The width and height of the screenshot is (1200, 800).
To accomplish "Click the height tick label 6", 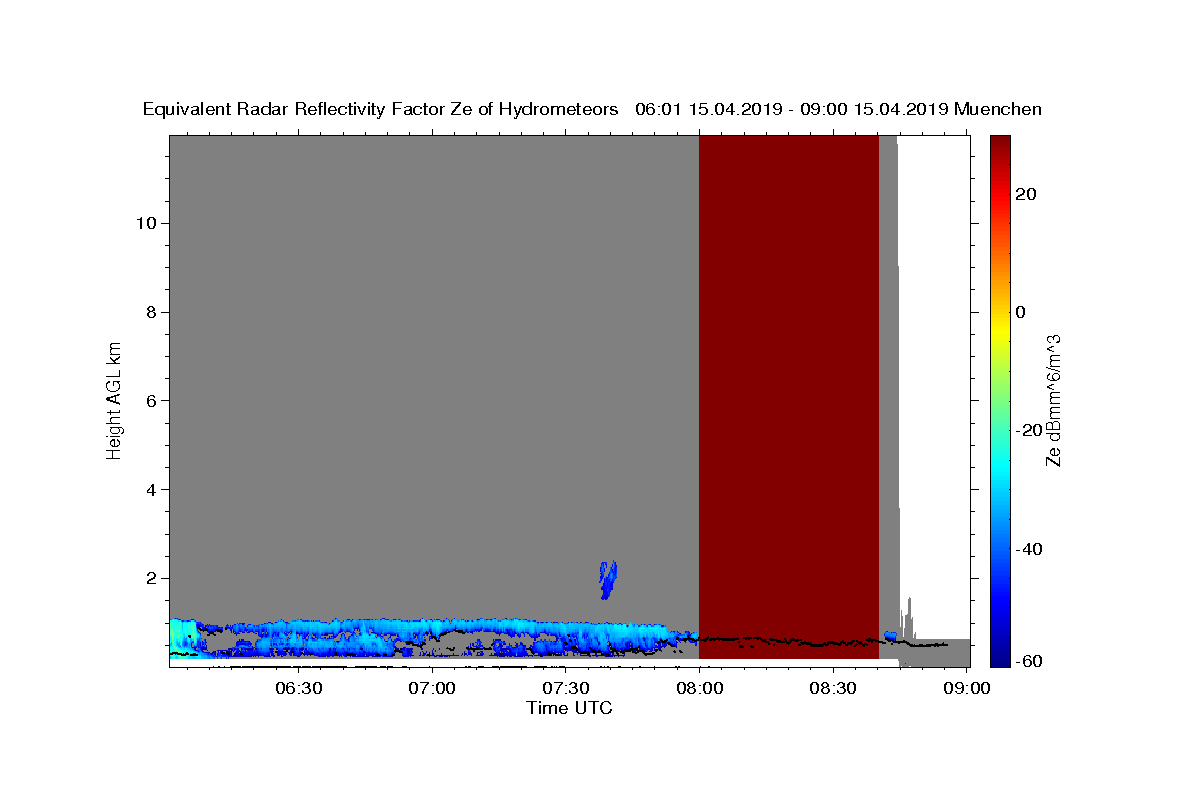I will (x=152, y=401).
